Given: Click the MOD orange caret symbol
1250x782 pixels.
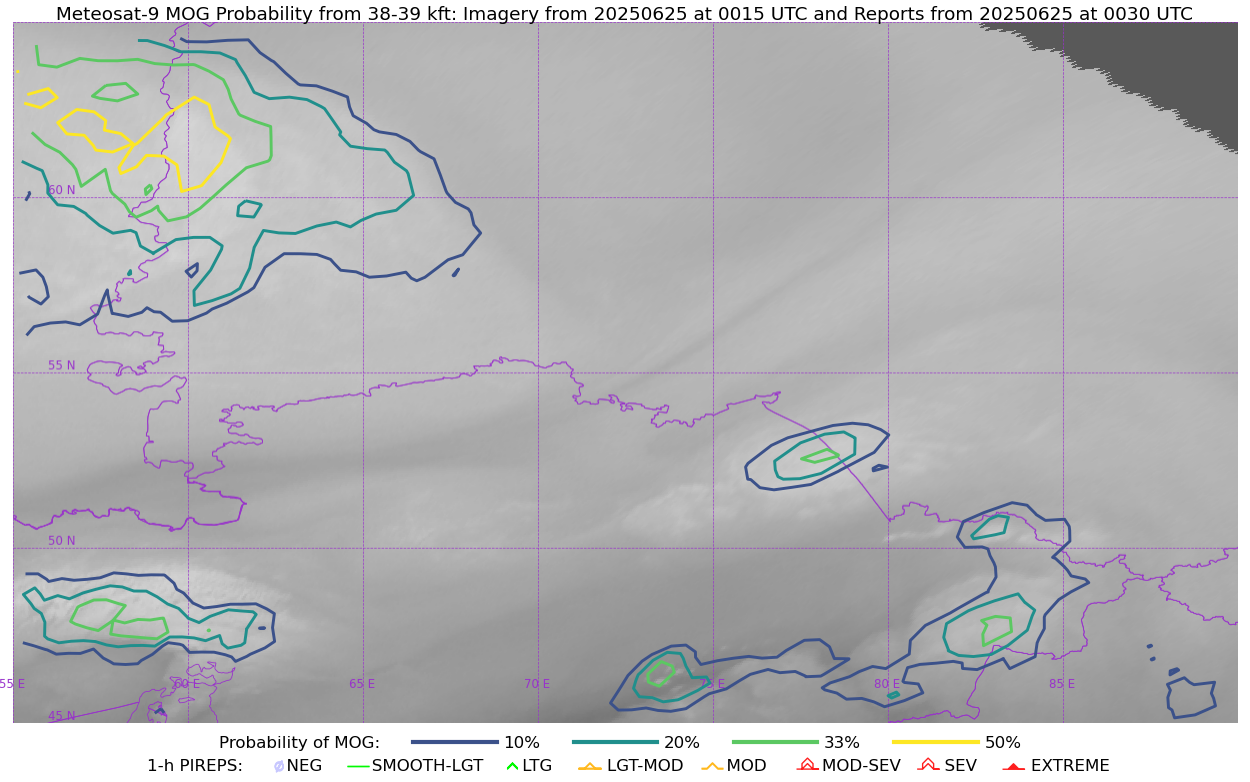Looking at the screenshot, I should 712,767.
